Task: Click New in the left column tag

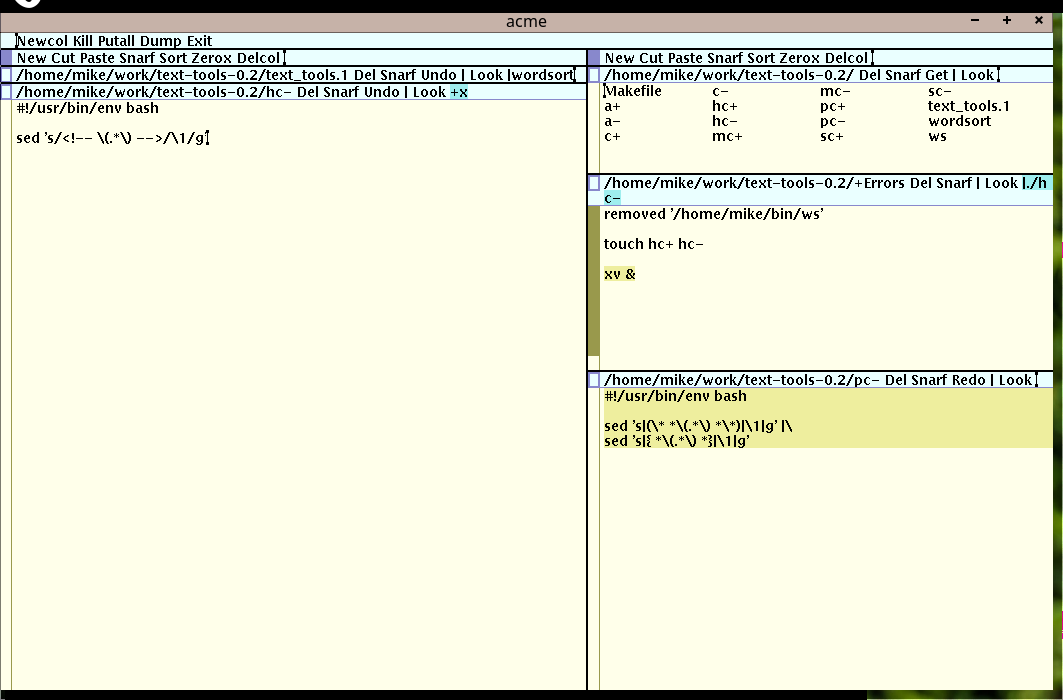Action: [x=31, y=58]
